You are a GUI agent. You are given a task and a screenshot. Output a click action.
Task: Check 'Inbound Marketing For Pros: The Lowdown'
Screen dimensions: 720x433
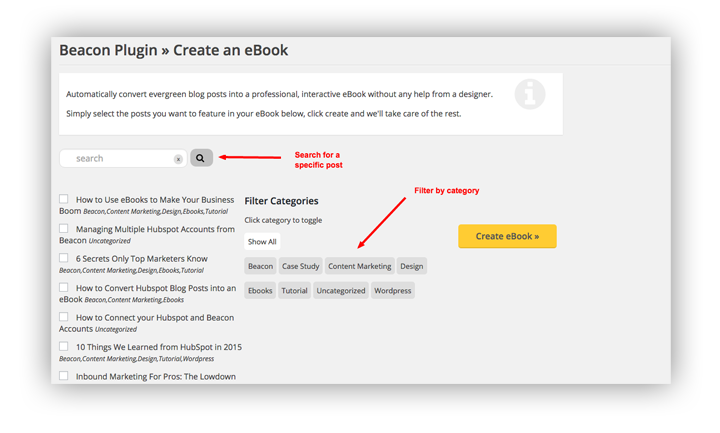(x=63, y=375)
